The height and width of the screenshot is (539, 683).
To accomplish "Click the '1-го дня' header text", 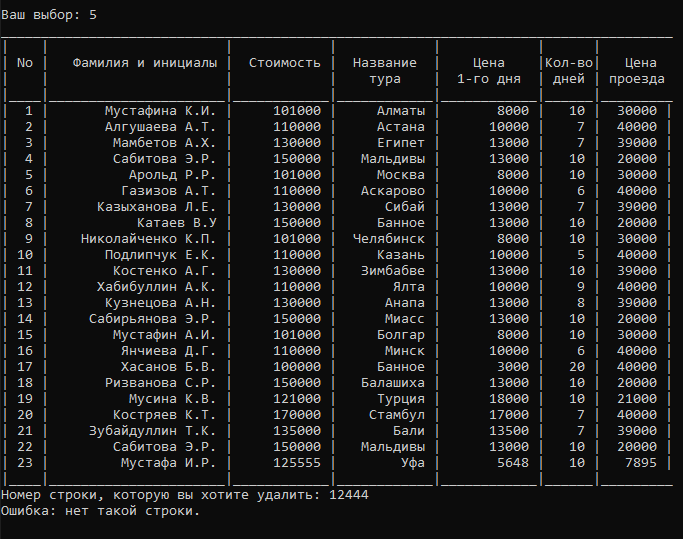I will (x=489, y=79).
